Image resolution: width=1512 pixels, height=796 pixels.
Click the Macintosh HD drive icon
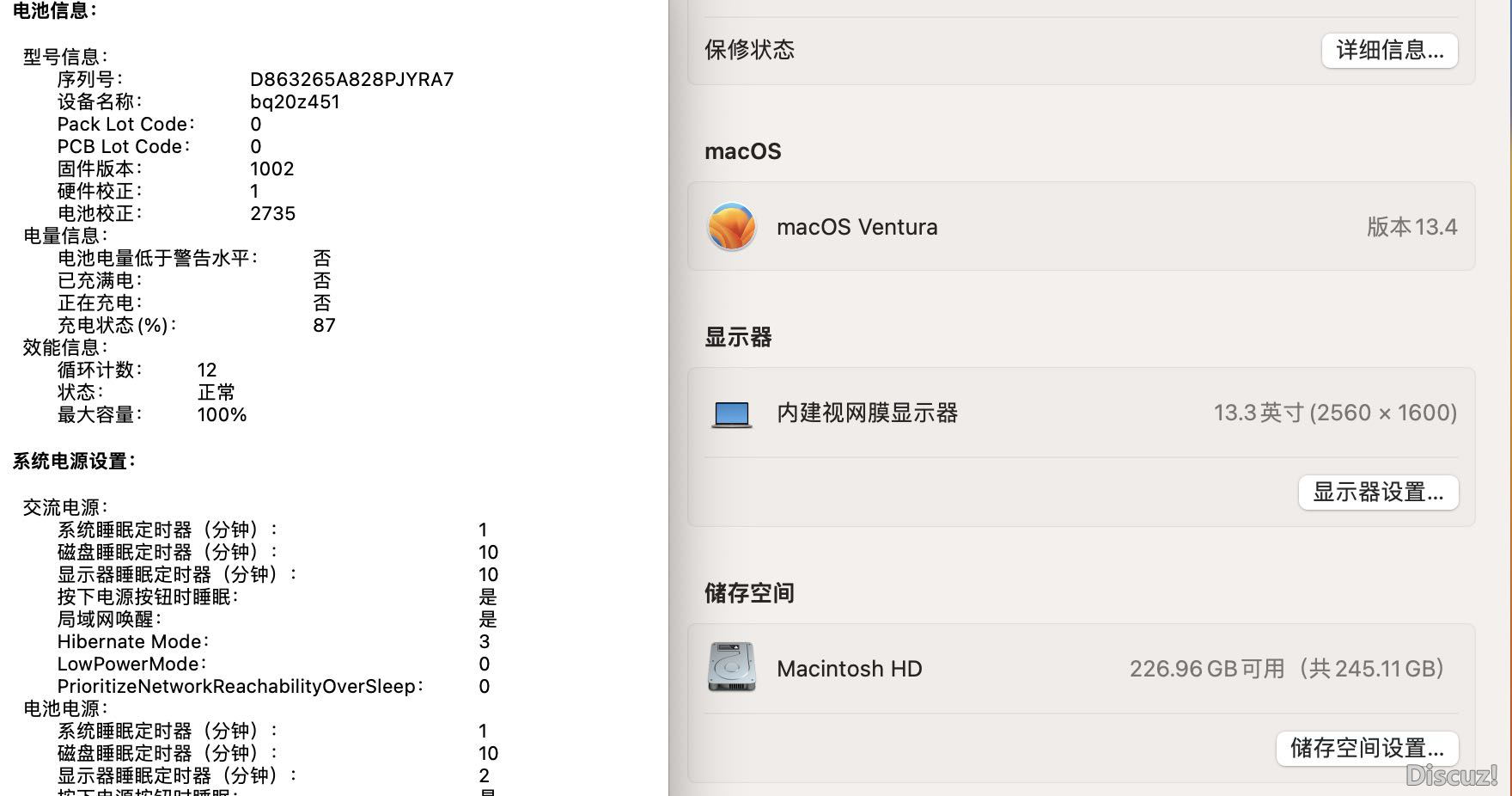(x=731, y=667)
